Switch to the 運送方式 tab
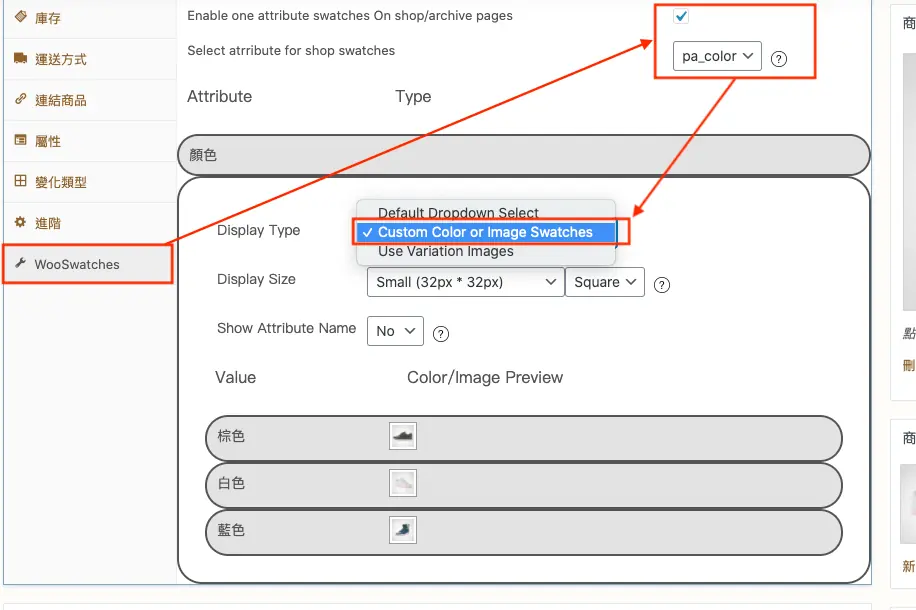 click(x=90, y=59)
